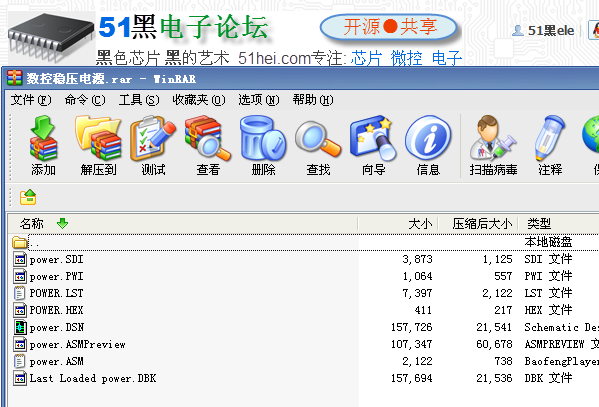Click the 电子 link in the header
Viewport: 599px width, 407px height.
447,58
